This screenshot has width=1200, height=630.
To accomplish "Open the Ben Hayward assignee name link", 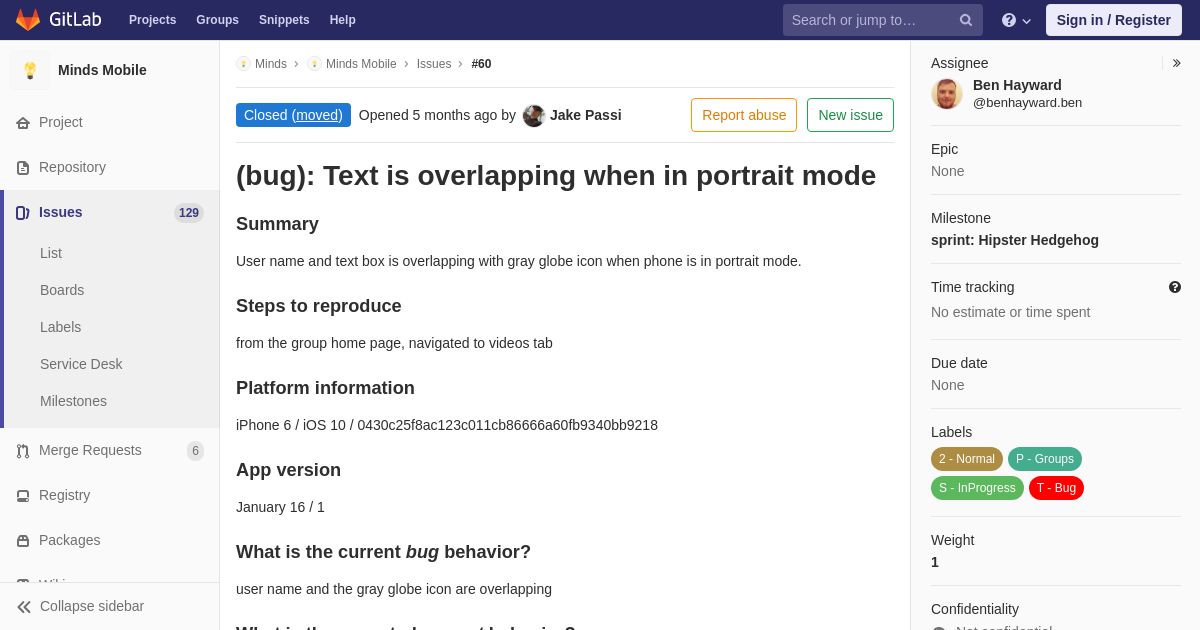I will (1017, 85).
